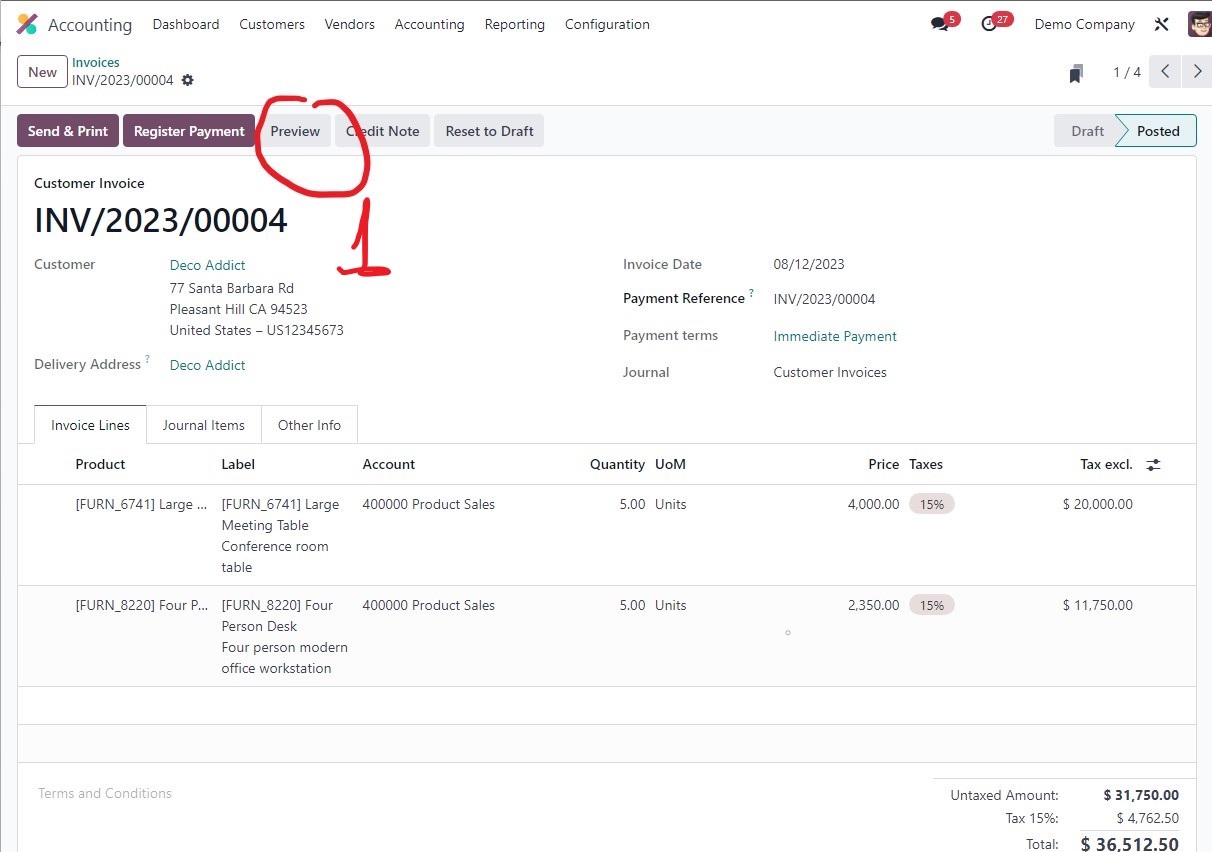Open developer tools crossed-wrench icon
The width and height of the screenshot is (1212, 852).
click(1161, 23)
